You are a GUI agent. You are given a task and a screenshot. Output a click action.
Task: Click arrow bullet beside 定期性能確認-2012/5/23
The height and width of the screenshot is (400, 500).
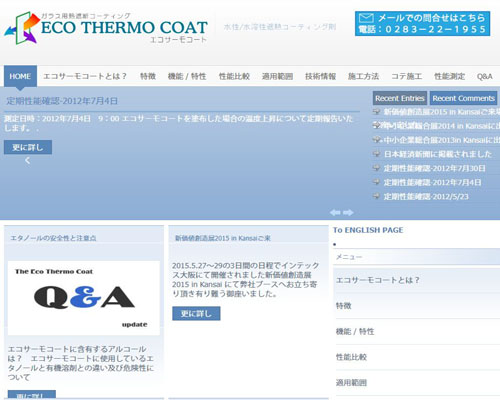[376, 196]
